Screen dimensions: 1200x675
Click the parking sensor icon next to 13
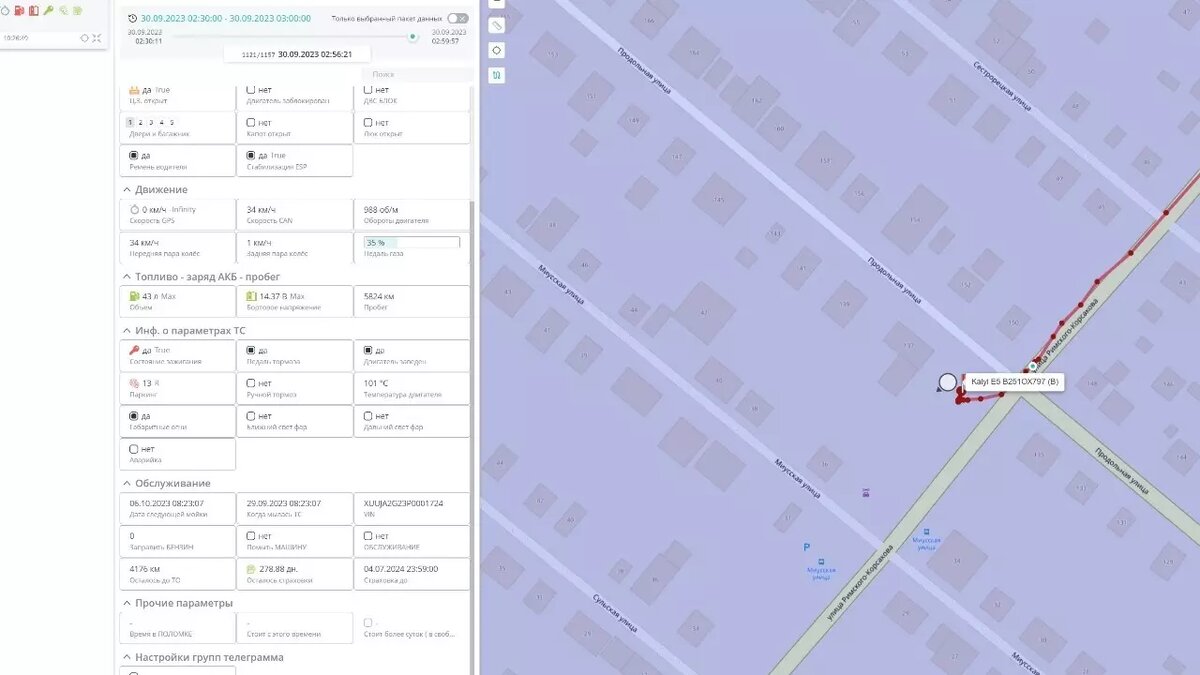pyautogui.click(x=134, y=383)
